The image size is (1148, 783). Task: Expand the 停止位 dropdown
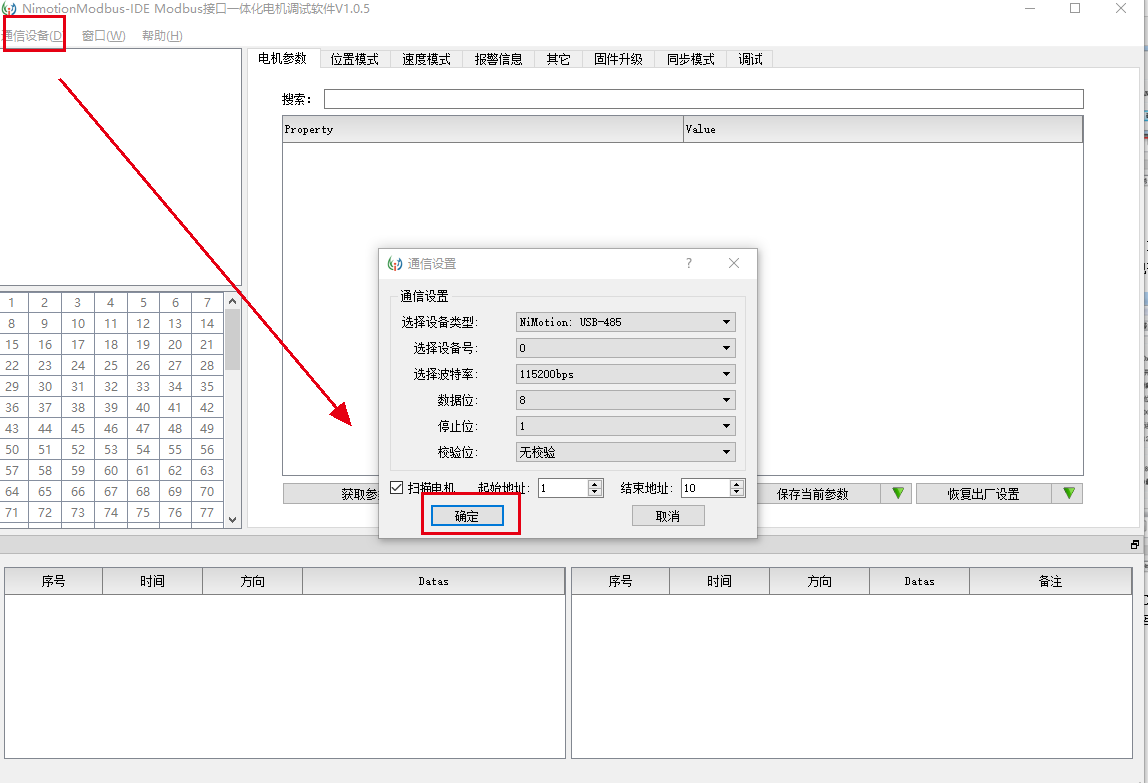tap(626, 426)
